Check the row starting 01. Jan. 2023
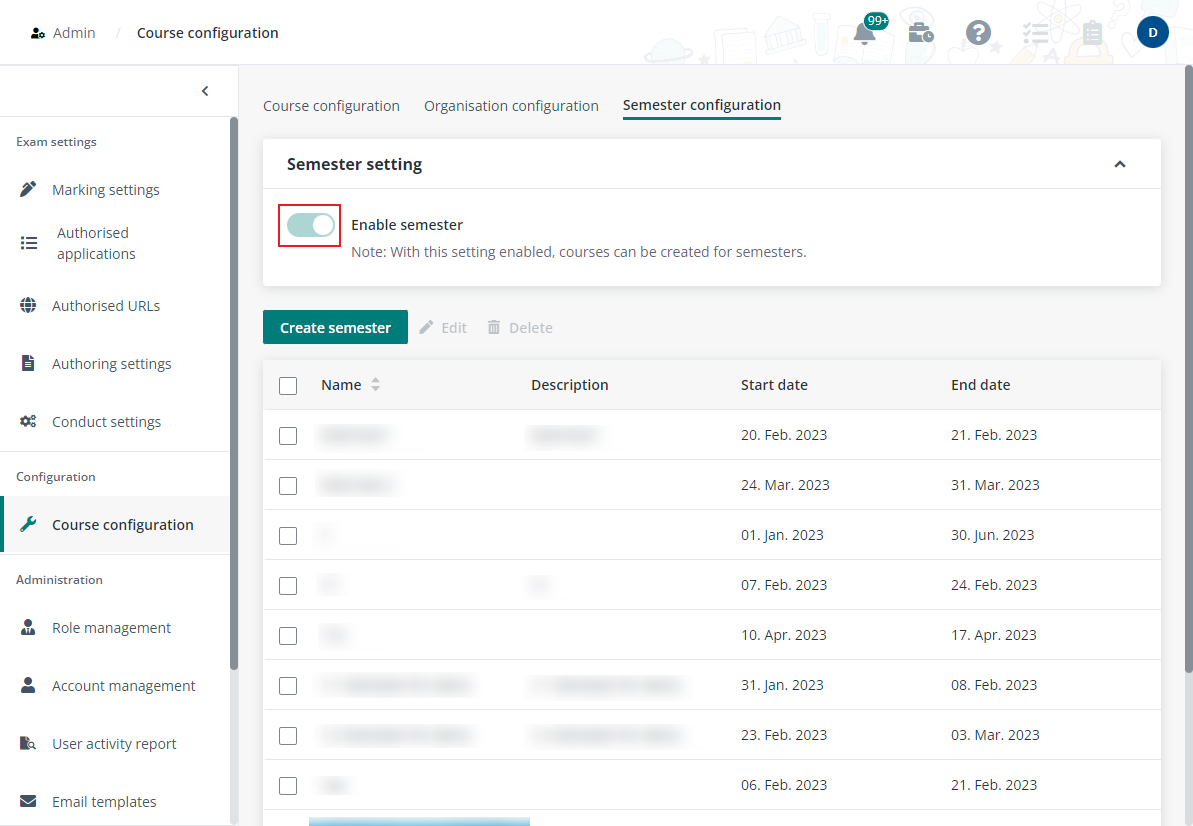This screenshot has height=826, width=1193. click(288, 536)
